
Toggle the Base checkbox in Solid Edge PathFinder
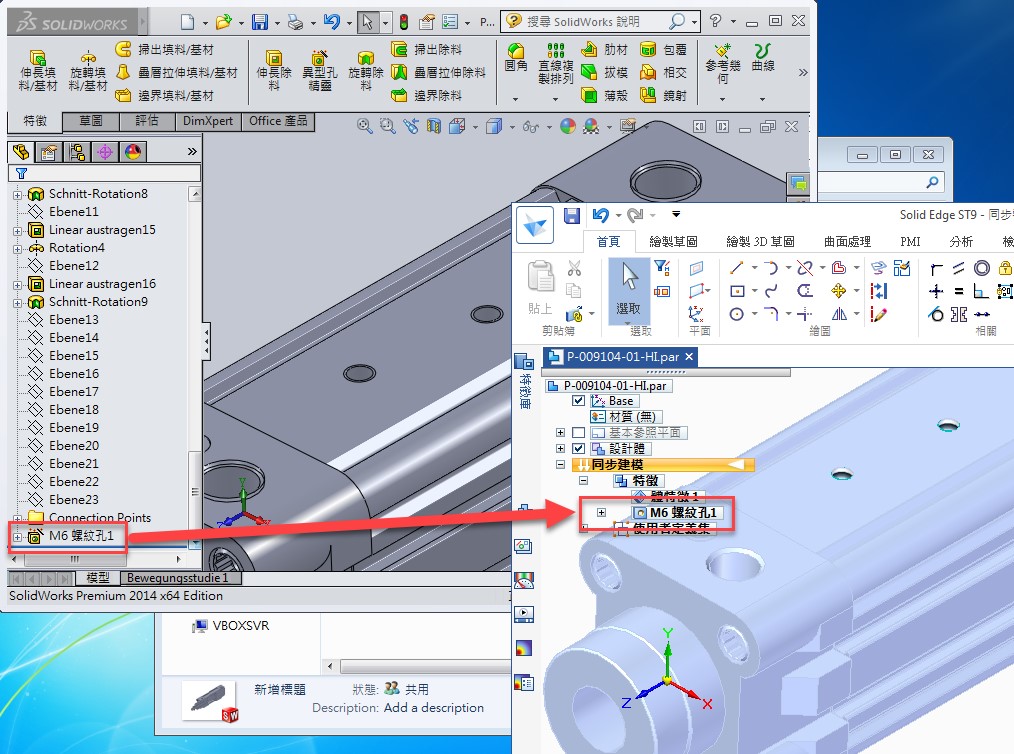[x=579, y=401]
